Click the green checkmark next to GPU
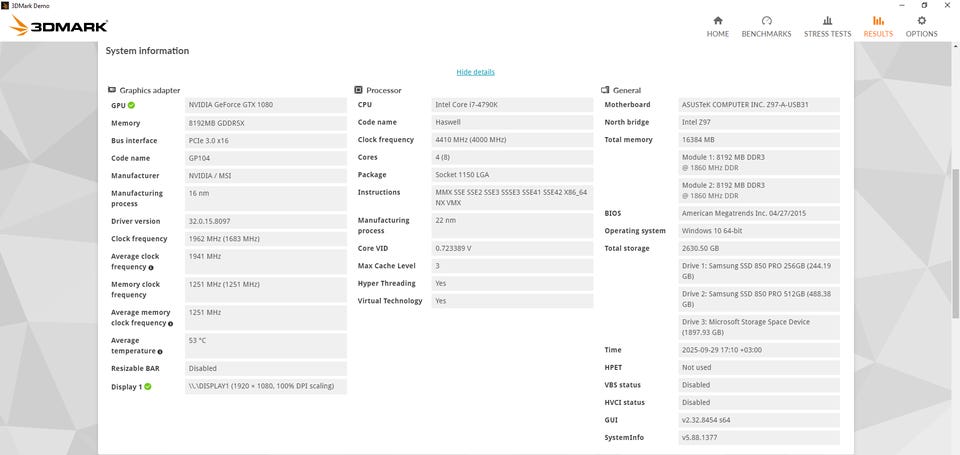Image resolution: width=960 pixels, height=455 pixels. pyautogui.click(x=132, y=105)
